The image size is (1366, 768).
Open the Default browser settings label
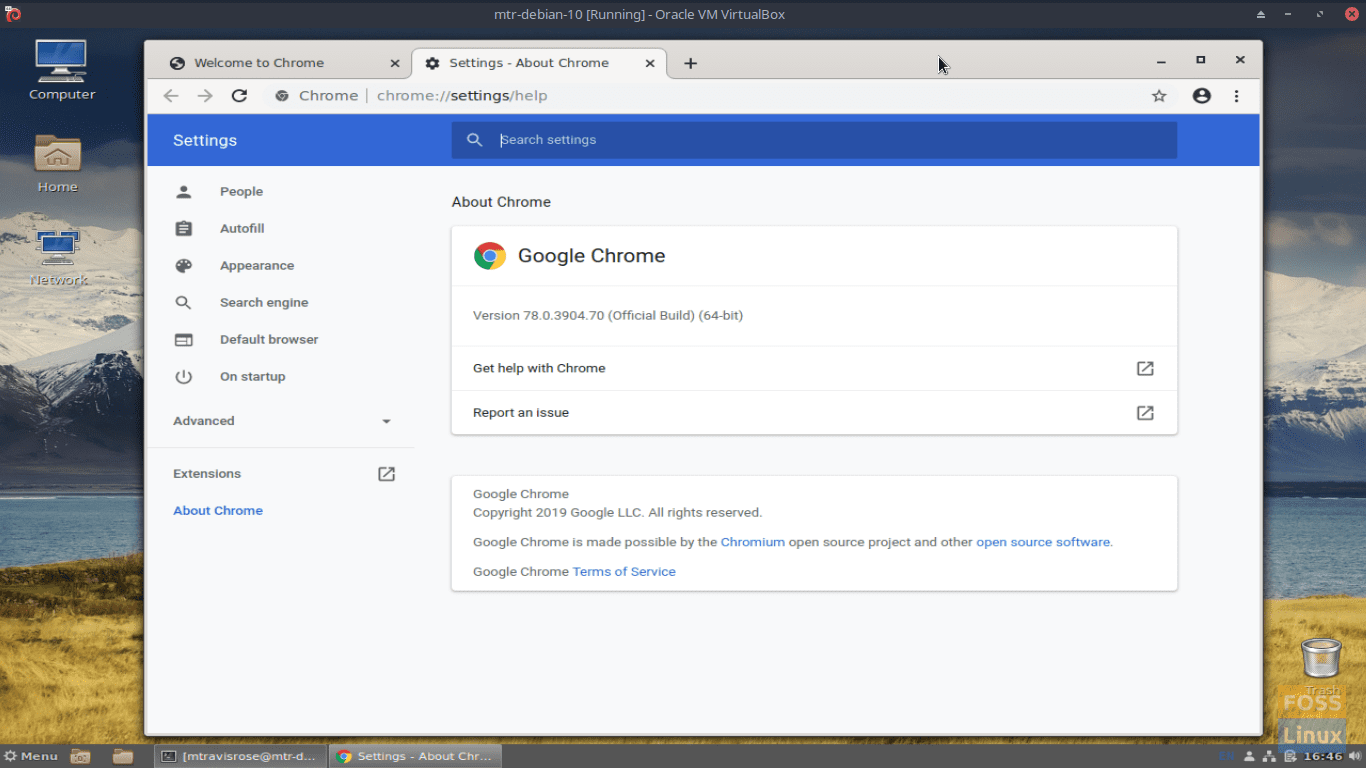point(269,340)
